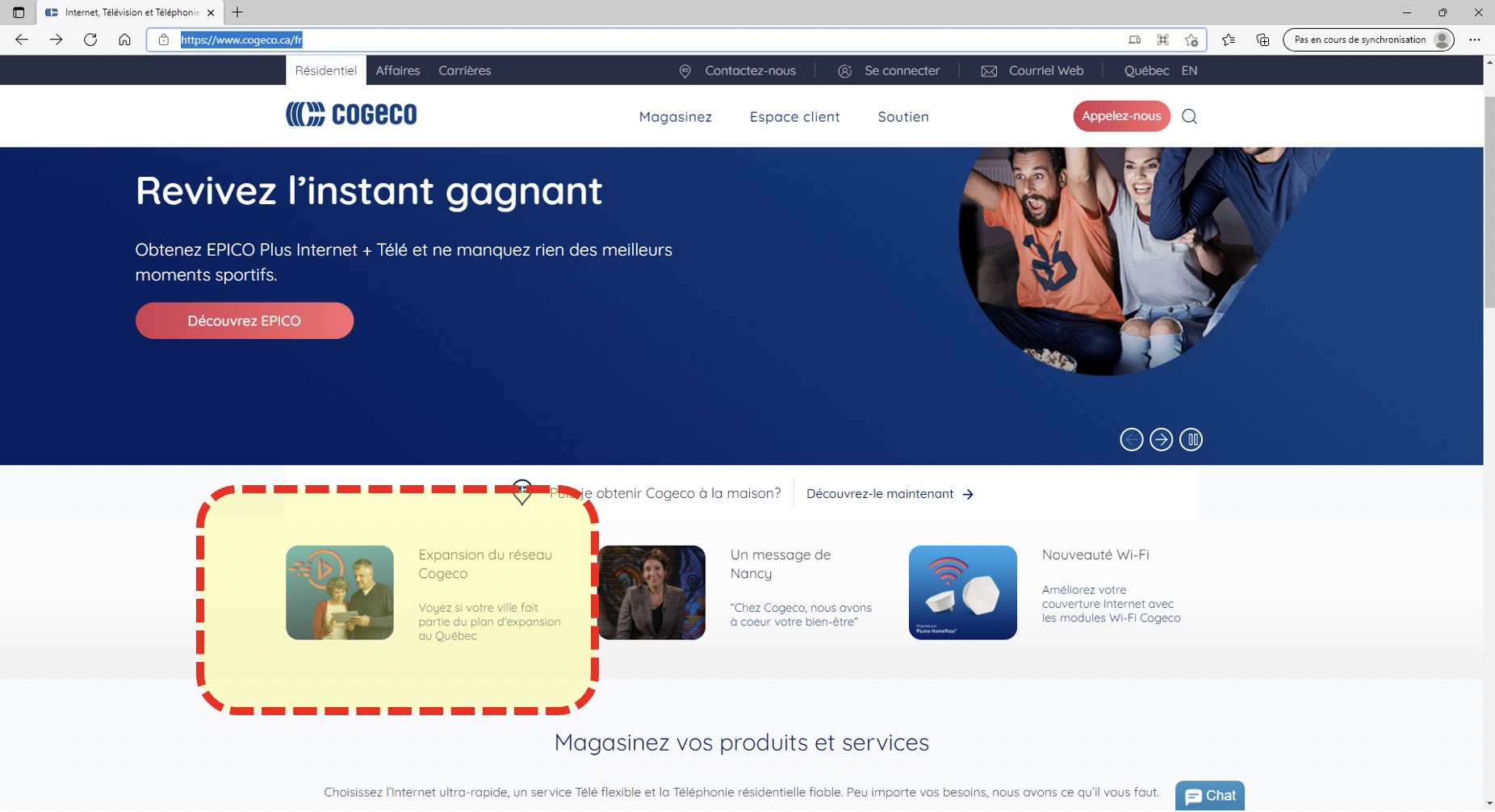
Task: Open the Espace client menu
Action: (x=794, y=116)
